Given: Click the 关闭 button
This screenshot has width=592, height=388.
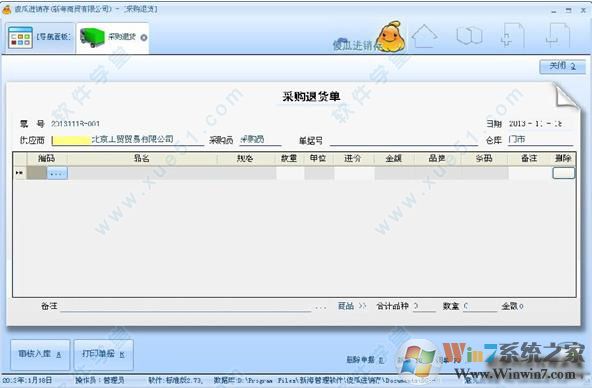Looking at the screenshot, I should point(562,66).
